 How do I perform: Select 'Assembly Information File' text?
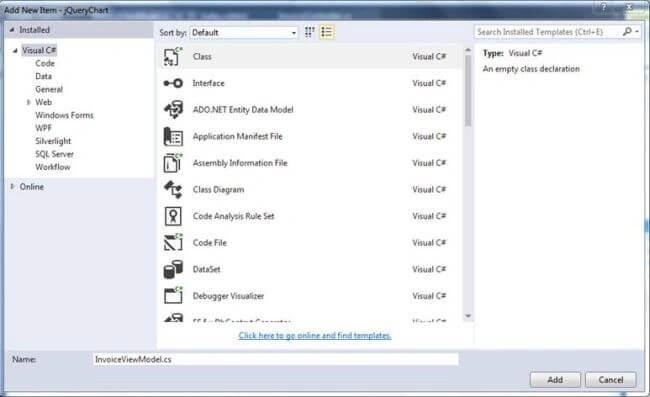pyautogui.click(x=240, y=163)
